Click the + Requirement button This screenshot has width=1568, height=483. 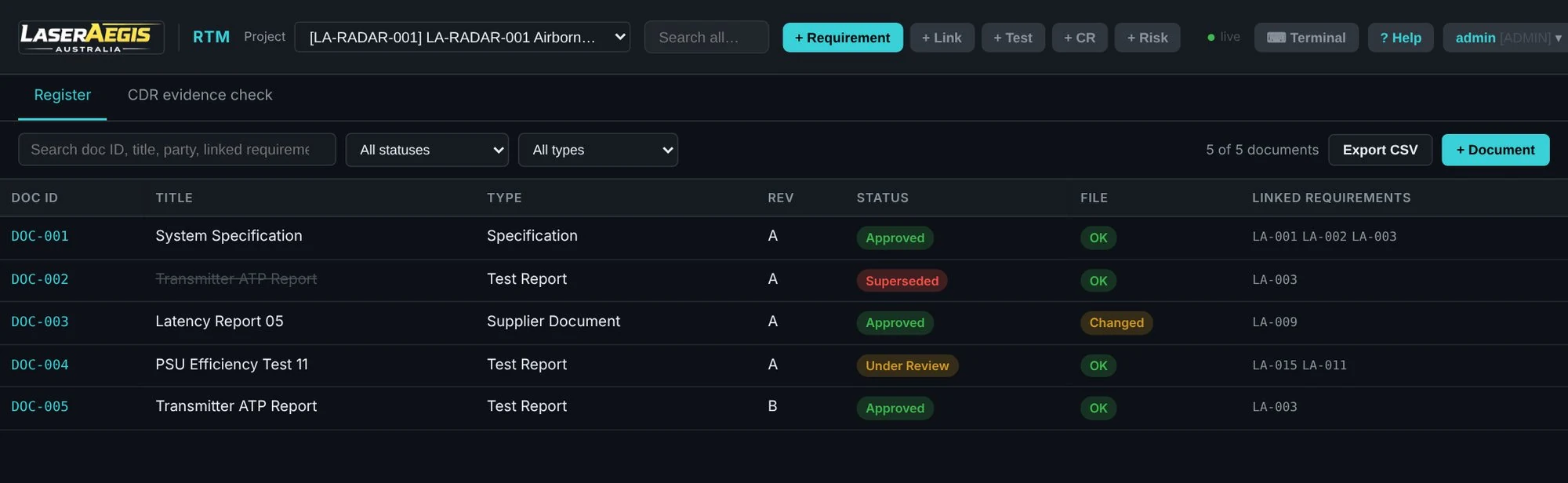point(843,37)
